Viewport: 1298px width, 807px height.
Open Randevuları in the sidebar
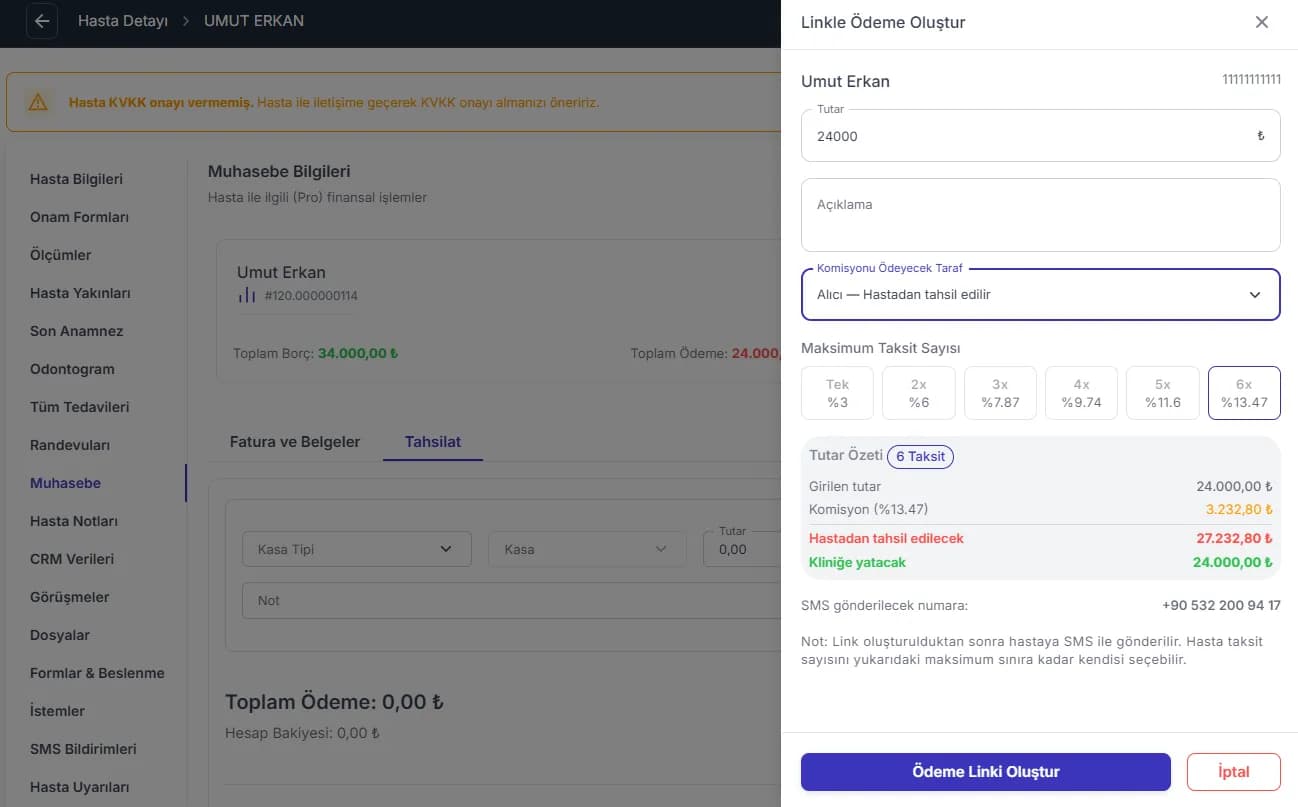(x=70, y=445)
